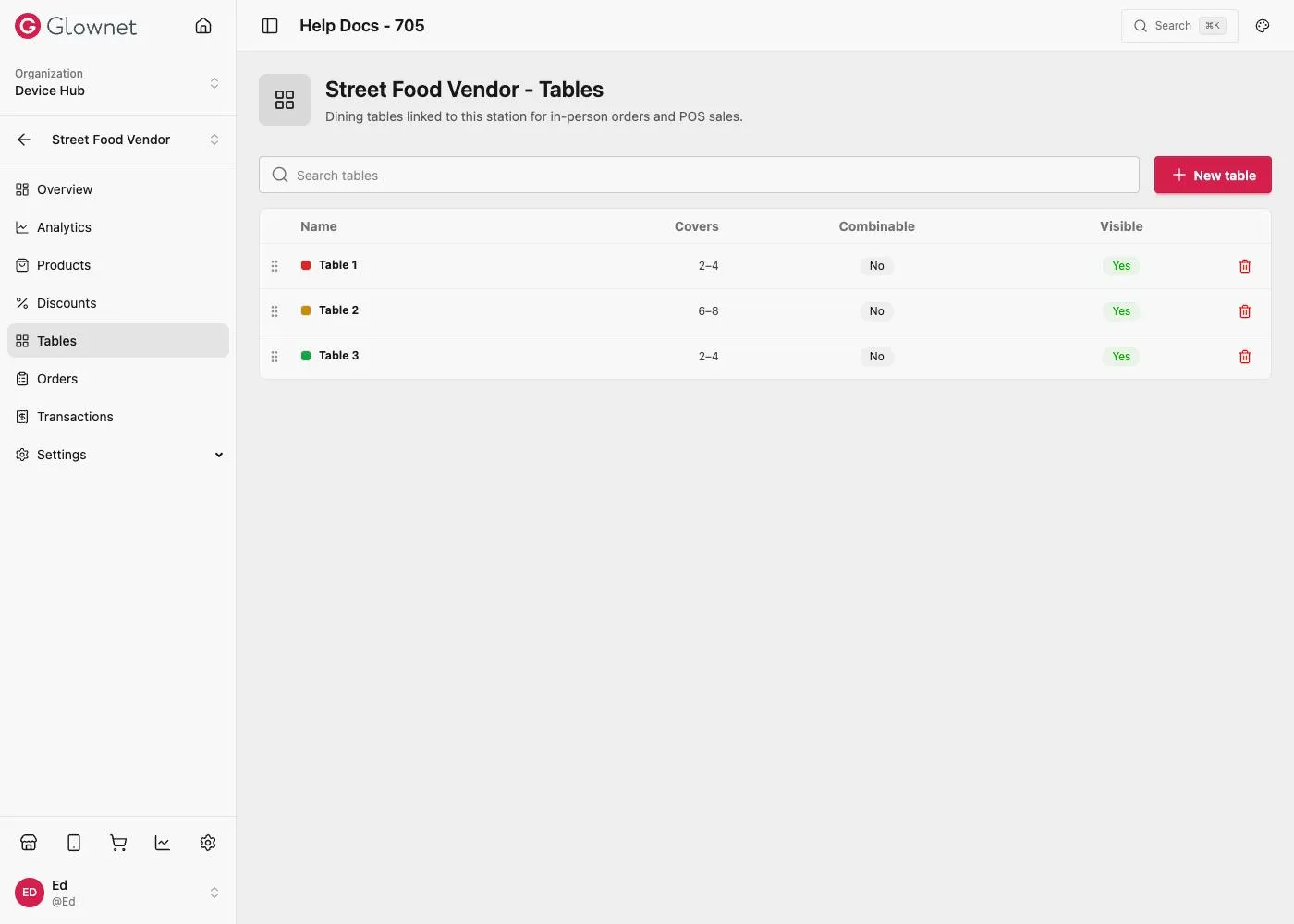This screenshot has width=1294, height=924.
Task: Click the Table 3 name
Action: click(x=339, y=356)
